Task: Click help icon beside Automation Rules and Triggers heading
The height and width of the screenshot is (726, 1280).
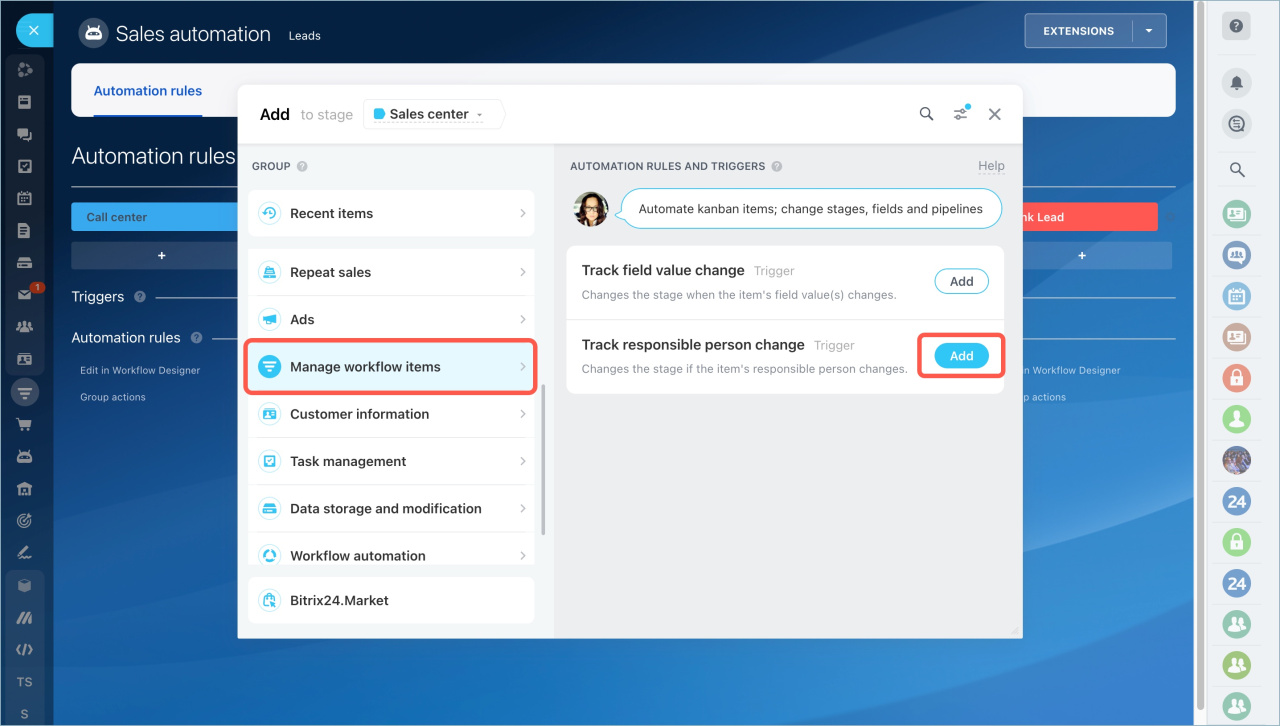Action: [x=777, y=167]
